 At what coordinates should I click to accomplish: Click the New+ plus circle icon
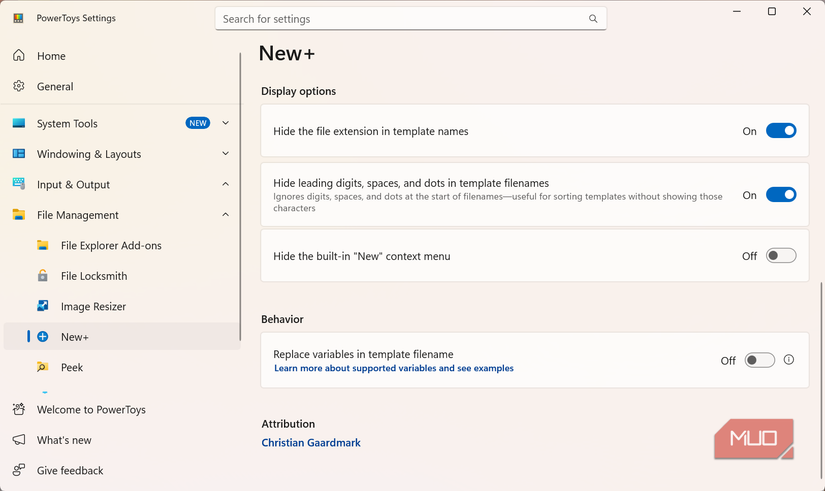pos(43,337)
